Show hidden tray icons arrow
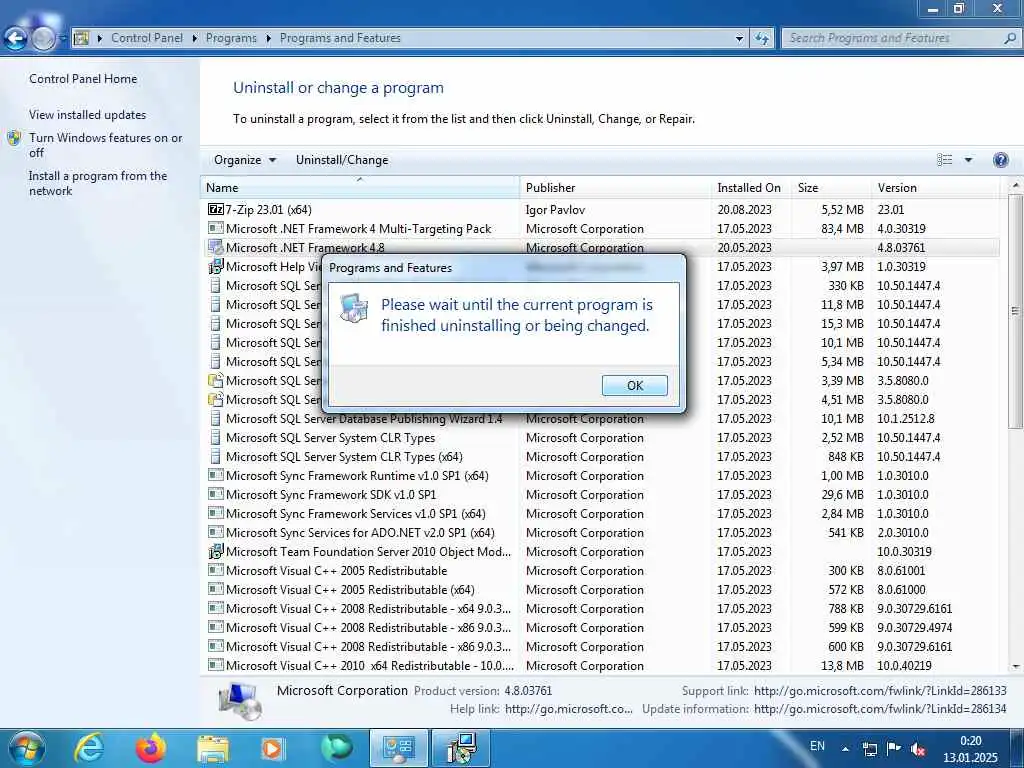 pos(845,749)
